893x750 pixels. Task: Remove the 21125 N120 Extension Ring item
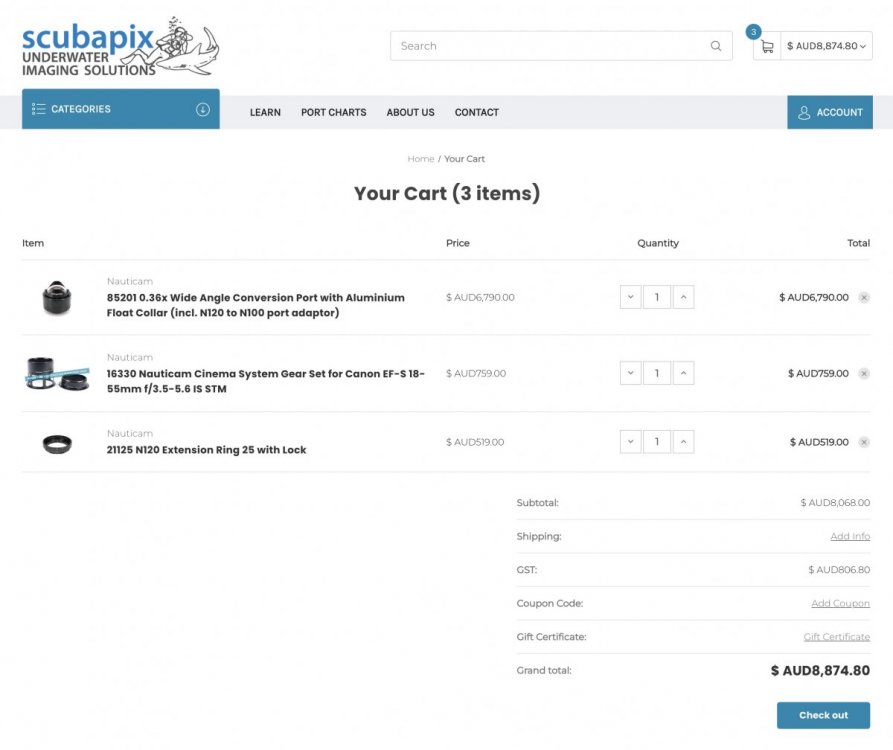[864, 442]
